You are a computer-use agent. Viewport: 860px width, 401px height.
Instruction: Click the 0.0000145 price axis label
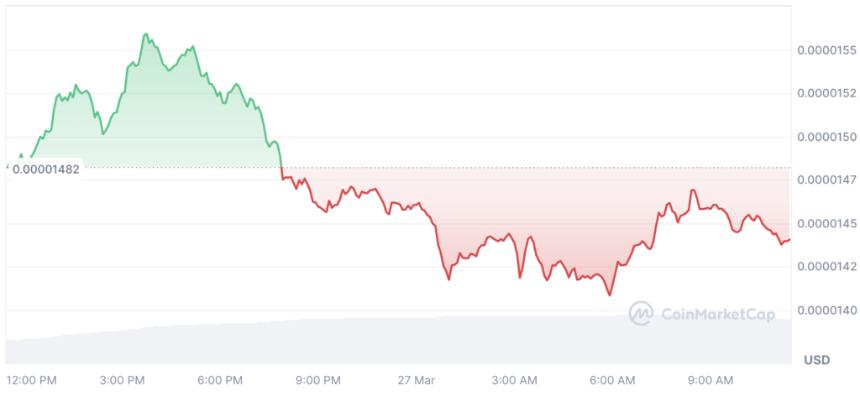(x=827, y=224)
